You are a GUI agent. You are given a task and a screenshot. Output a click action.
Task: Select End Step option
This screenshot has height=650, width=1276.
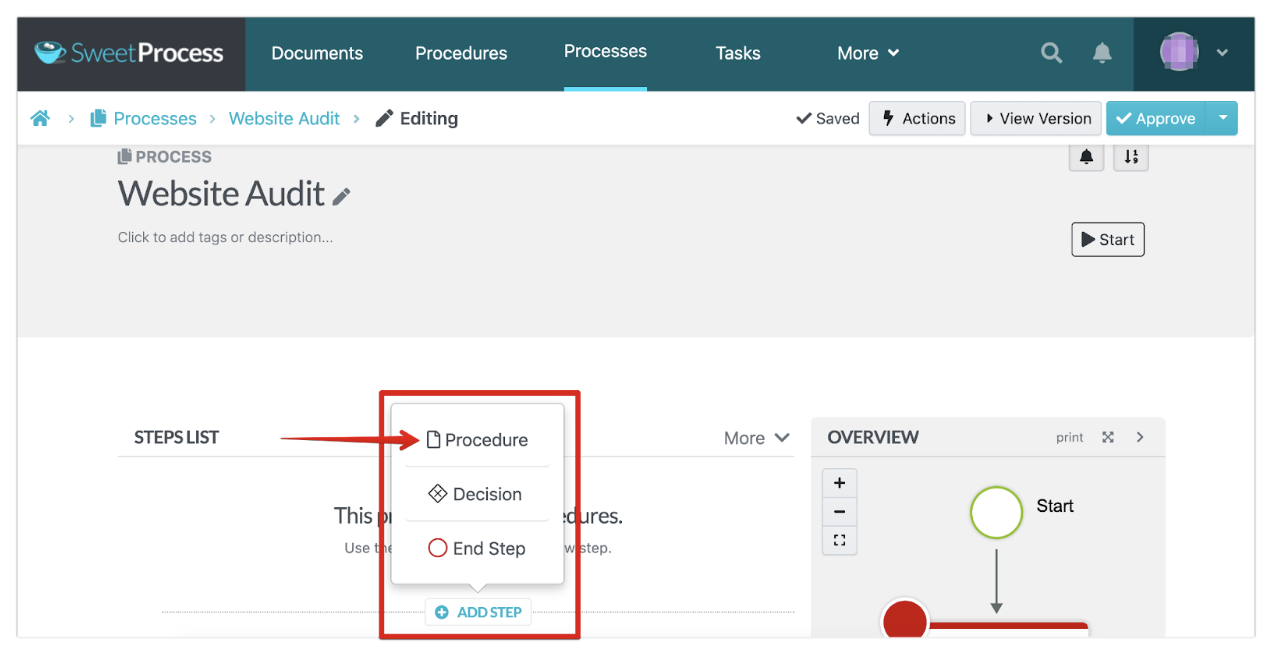[476, 548]
